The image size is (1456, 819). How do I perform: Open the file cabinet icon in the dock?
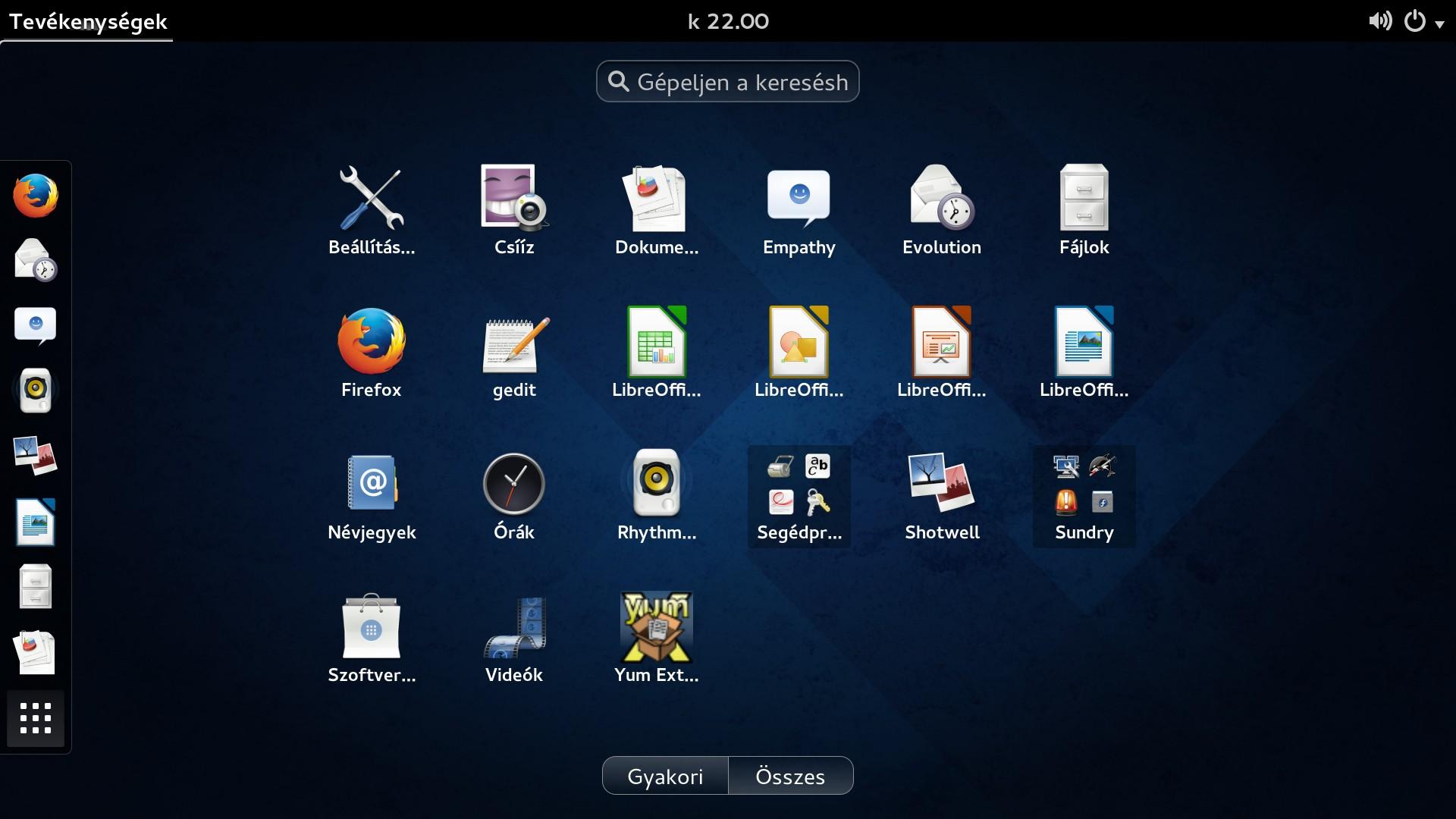pyautogui.click(x=36, y=586)
